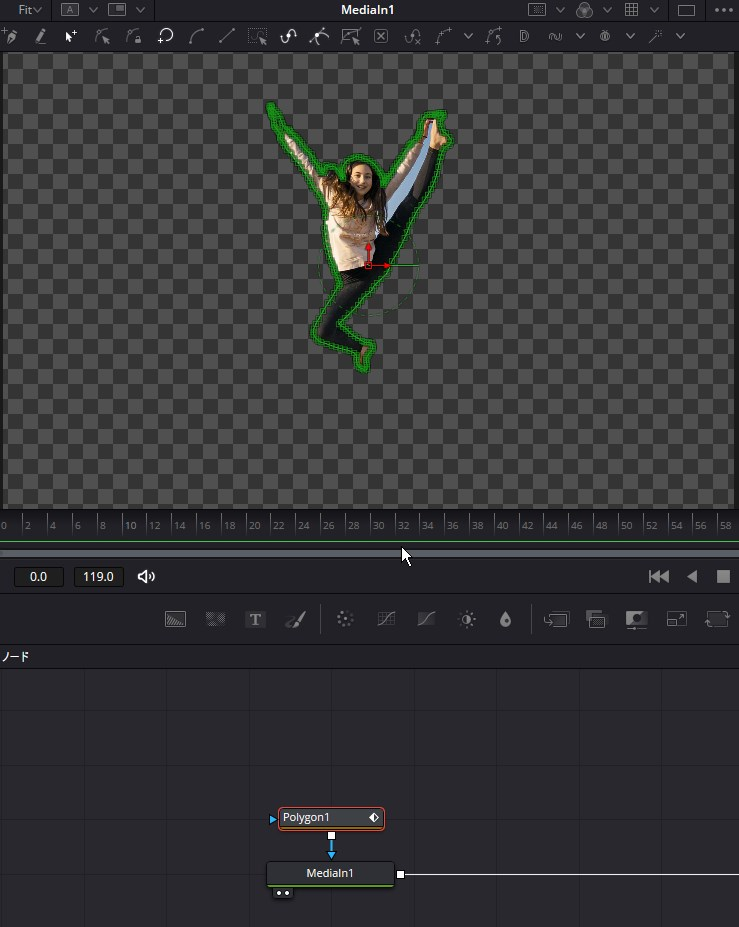Toggle the A buffer view button
Image resolution: width=739 pixels, height=927 pixels.
(x=70, y=9)
